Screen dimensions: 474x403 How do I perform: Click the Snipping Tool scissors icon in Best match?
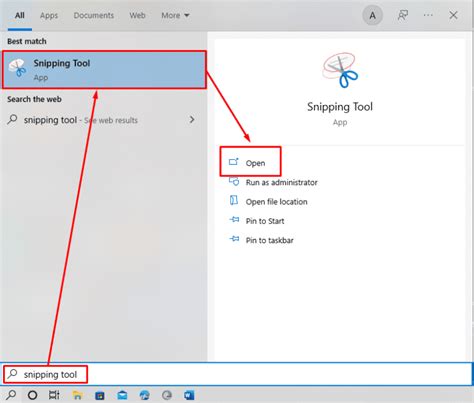coord(17,68)
